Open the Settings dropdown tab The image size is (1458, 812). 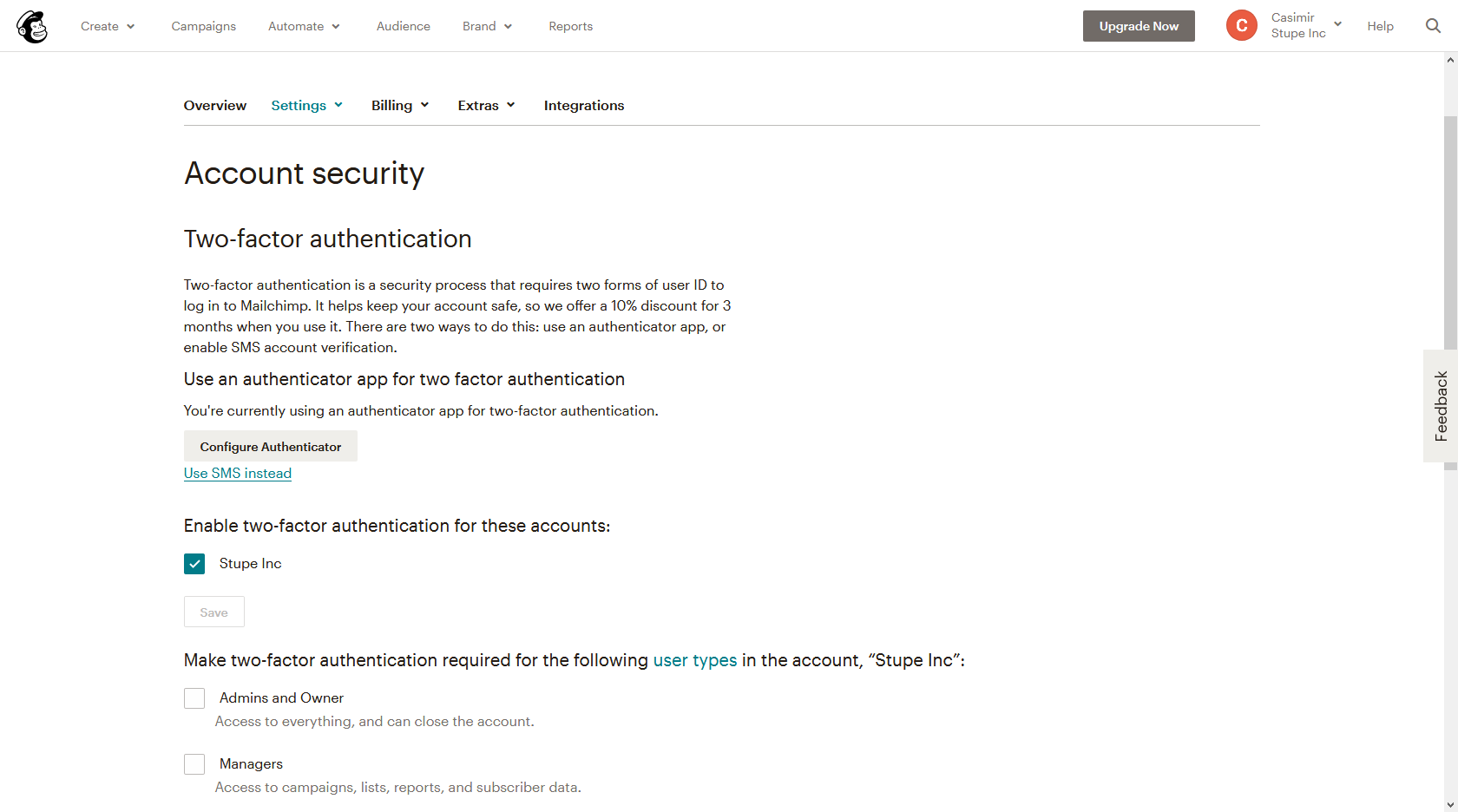pos(307,106)
